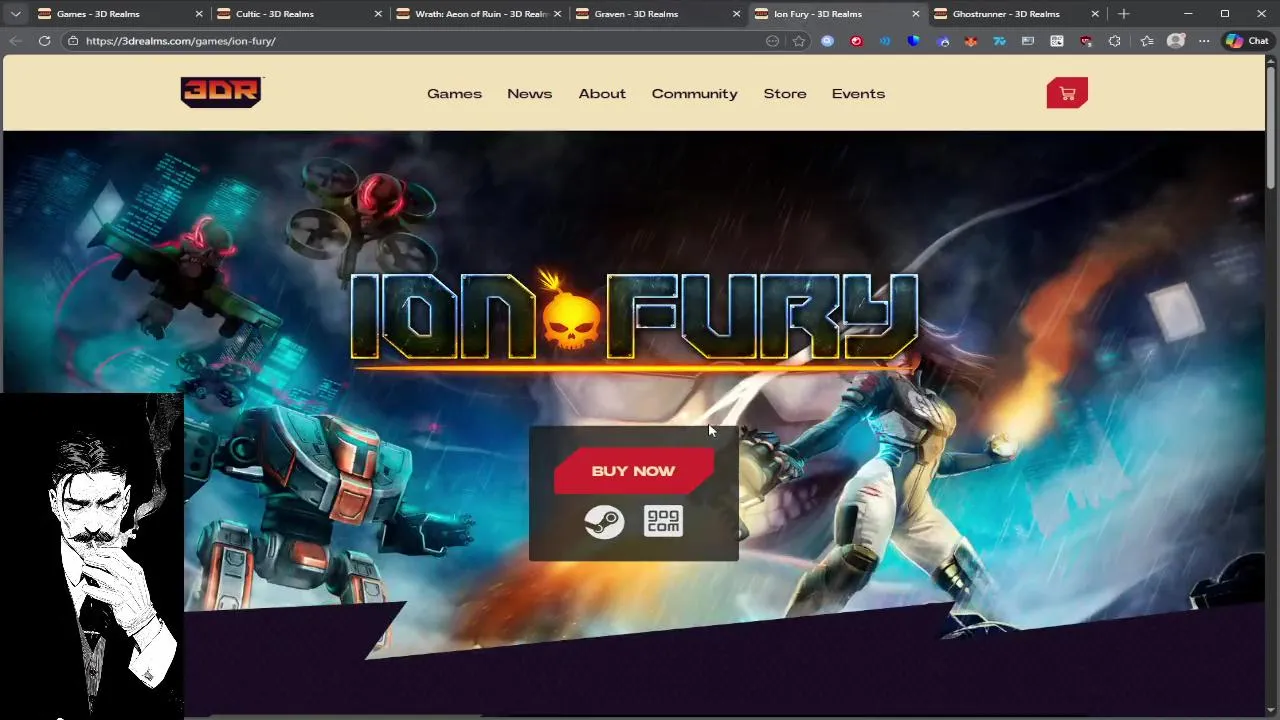Open the extensions puzzle icon
Screen dimensions: 1280x720
pyautogui.click(x=1115, y=41)
